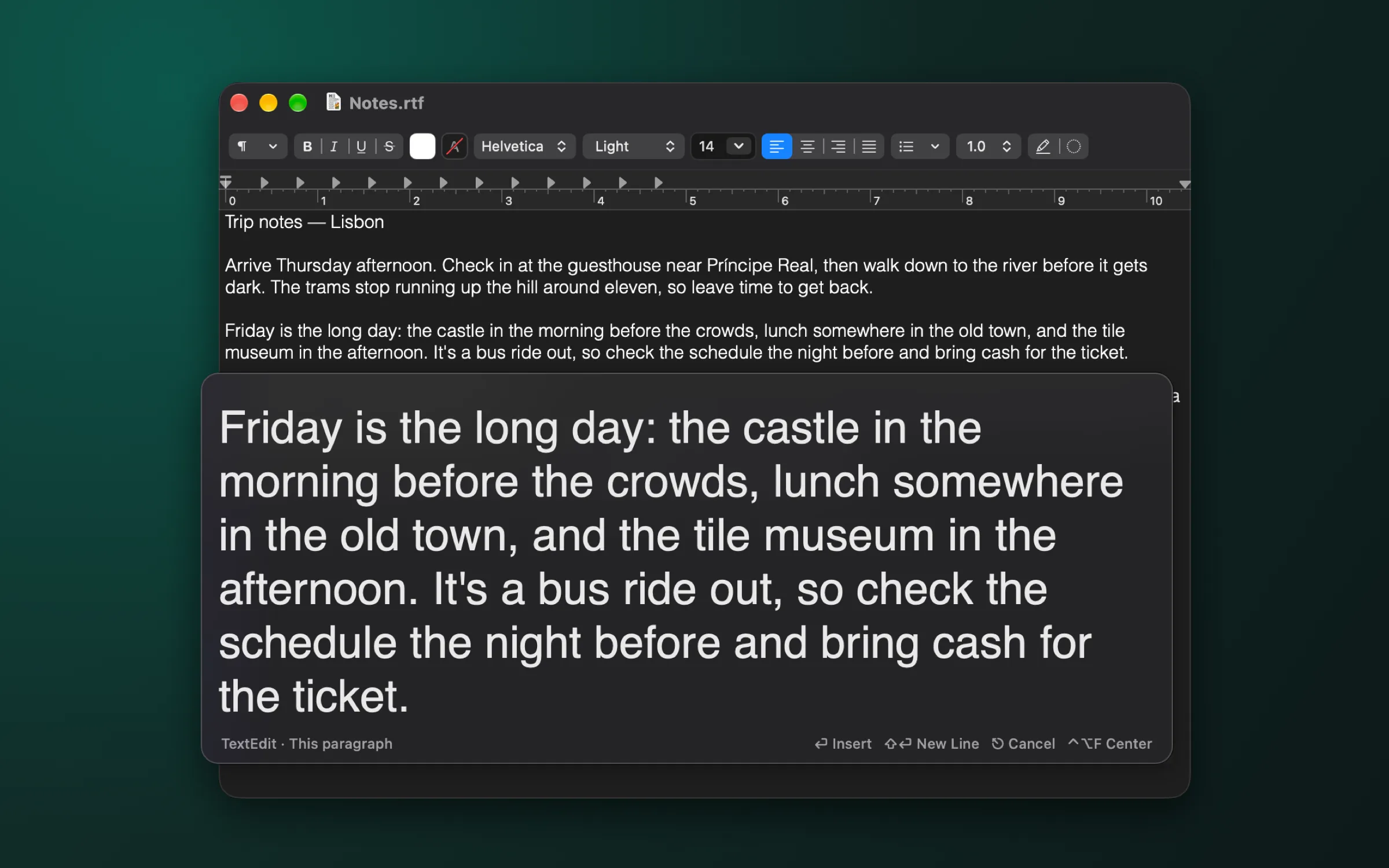Click the large text 'the ticket.' in popup

point(314,696)
